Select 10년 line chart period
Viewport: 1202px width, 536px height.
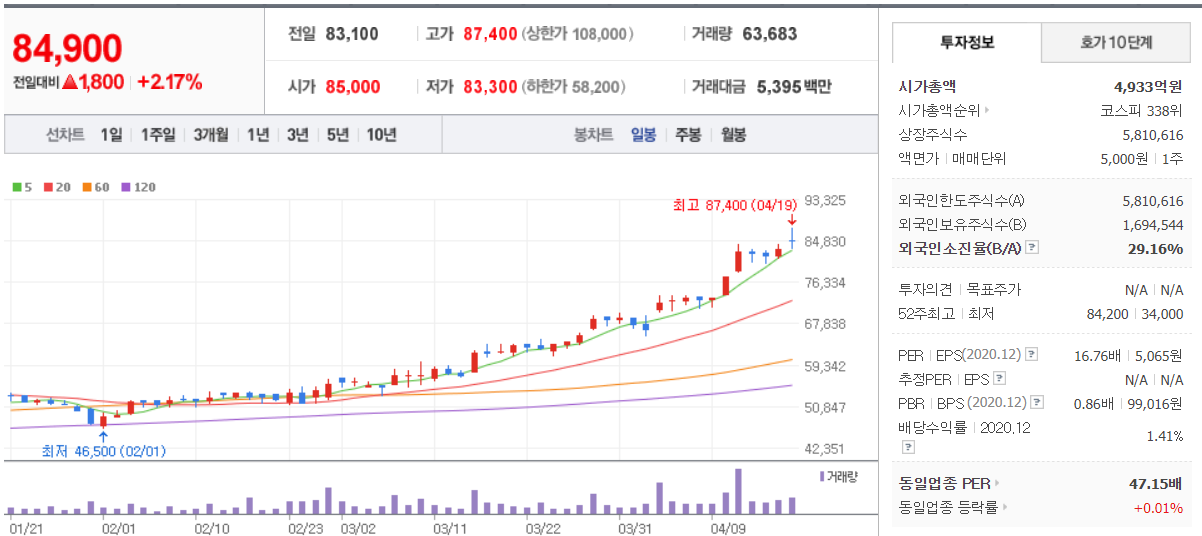(381, 135)
